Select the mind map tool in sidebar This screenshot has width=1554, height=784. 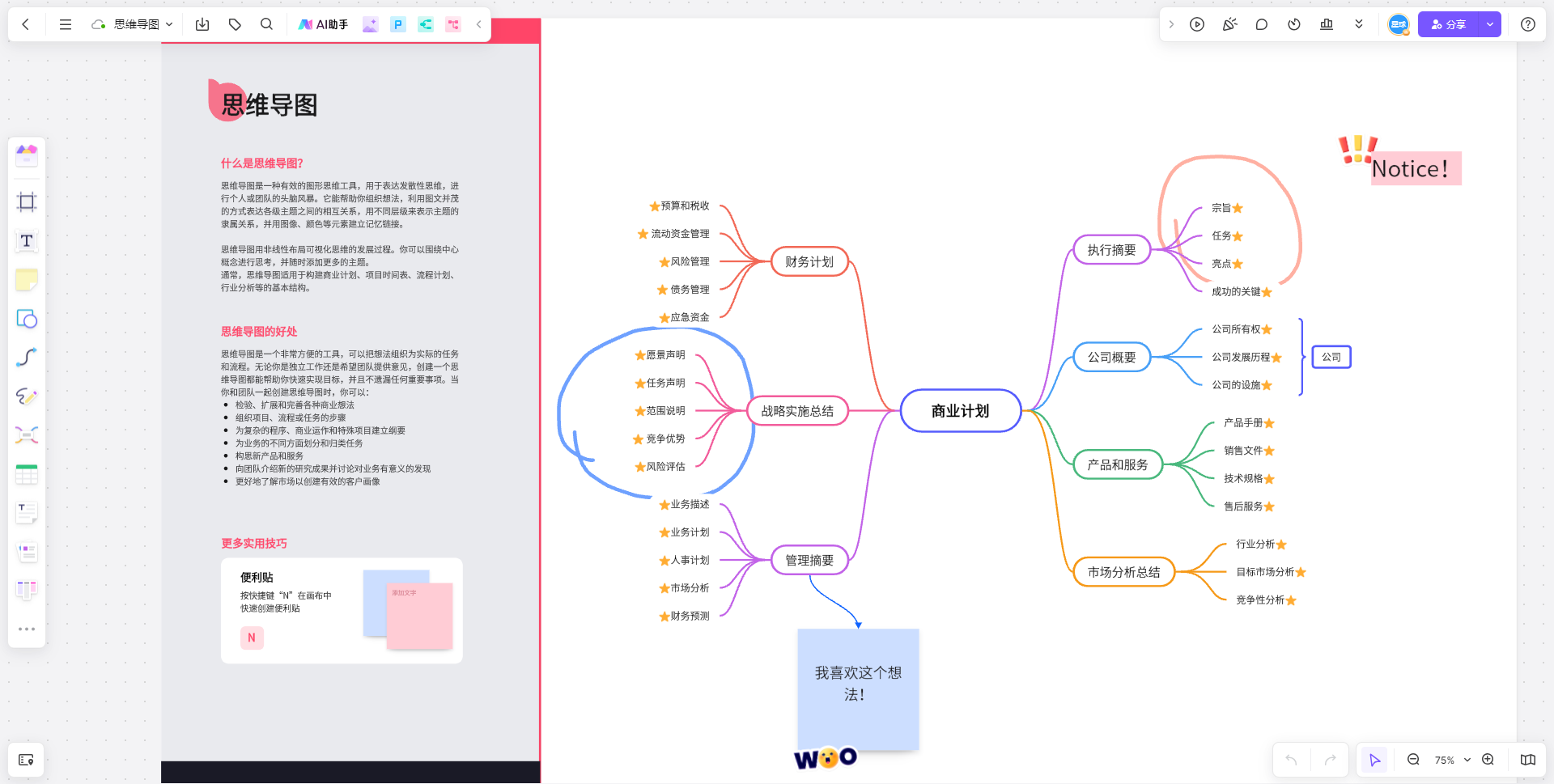coord(27,435)
